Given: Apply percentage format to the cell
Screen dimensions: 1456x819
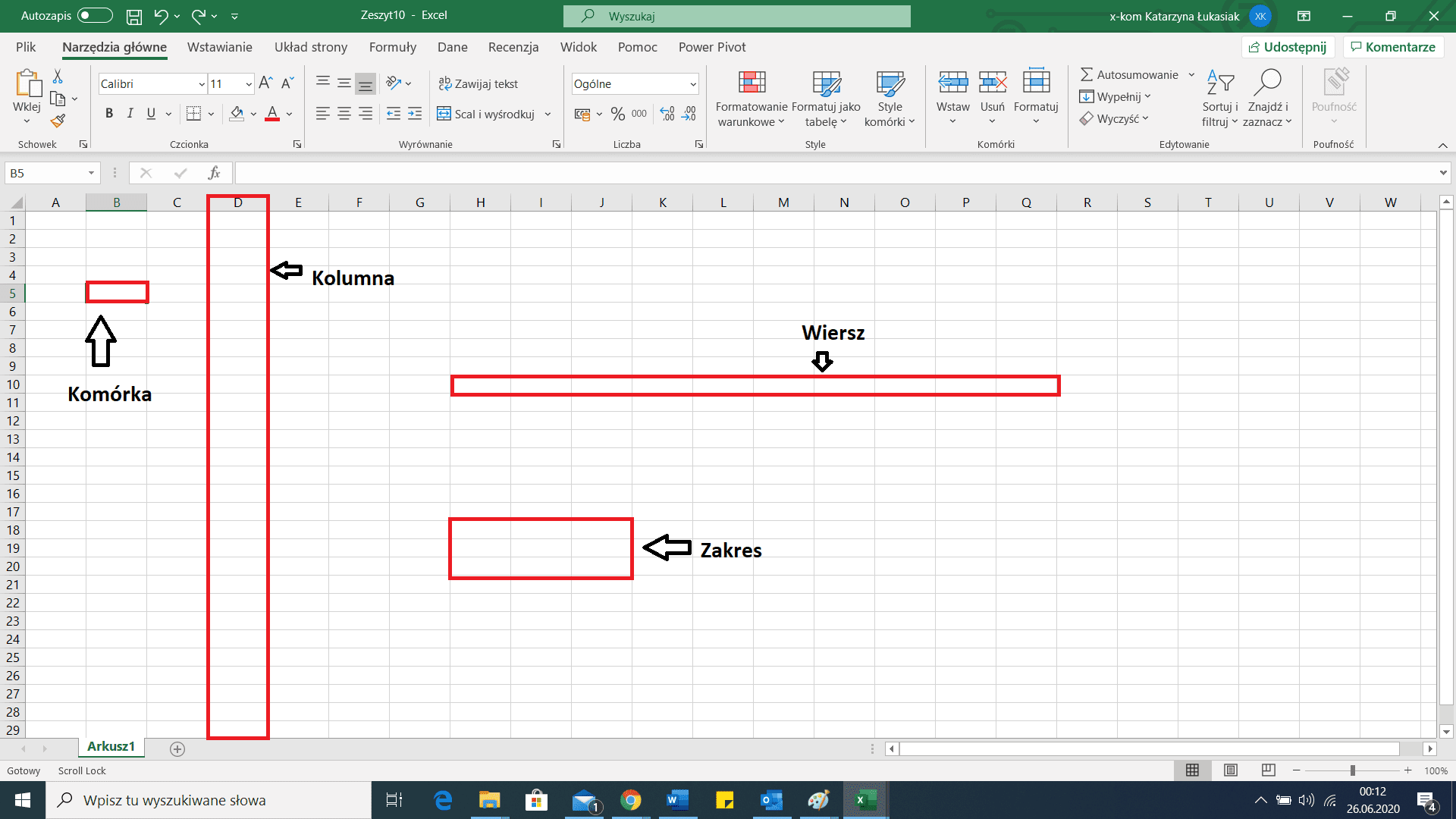Looking at the screenshot, I should point(617,114).
